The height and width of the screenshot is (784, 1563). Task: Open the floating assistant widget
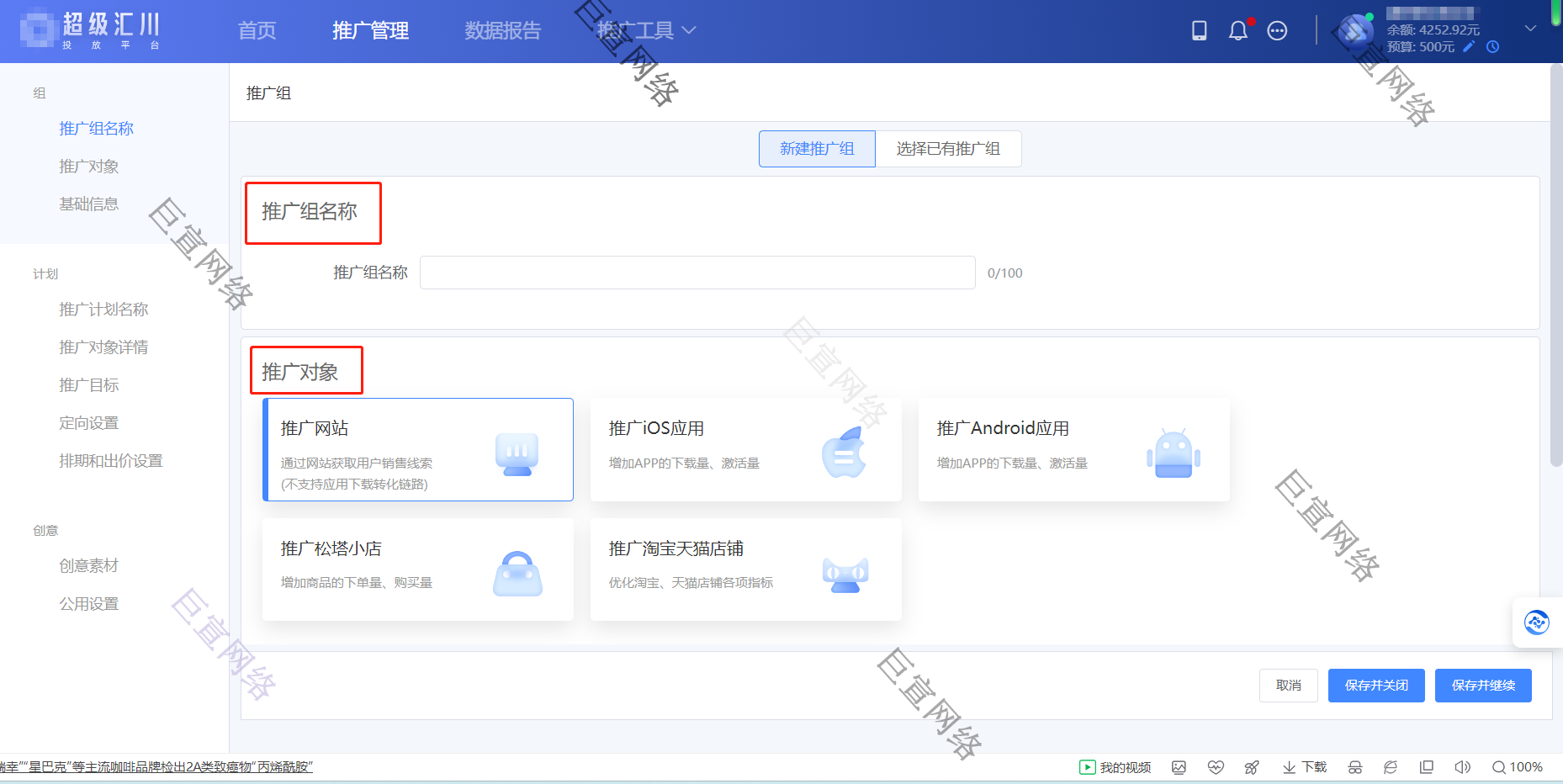pyautogui.click(x=1537, y=622)
